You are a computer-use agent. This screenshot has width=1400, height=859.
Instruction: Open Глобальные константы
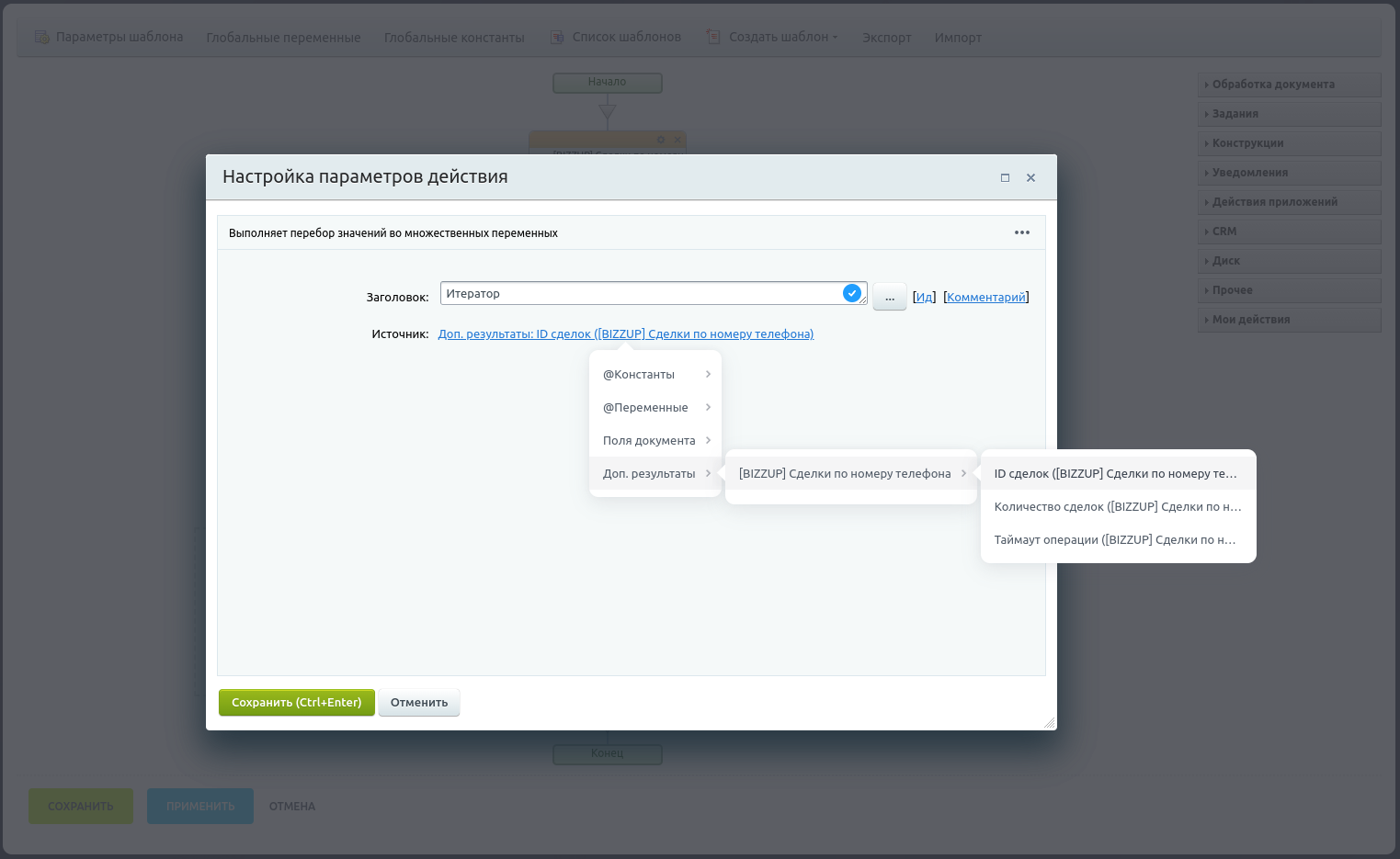pyautogui.click(x=454, y=38)
